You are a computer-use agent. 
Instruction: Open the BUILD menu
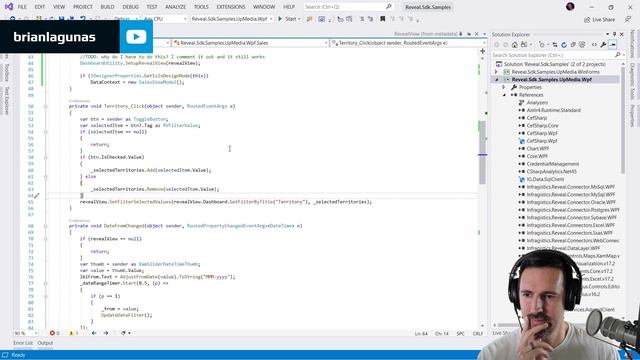[x=107, y=7]
